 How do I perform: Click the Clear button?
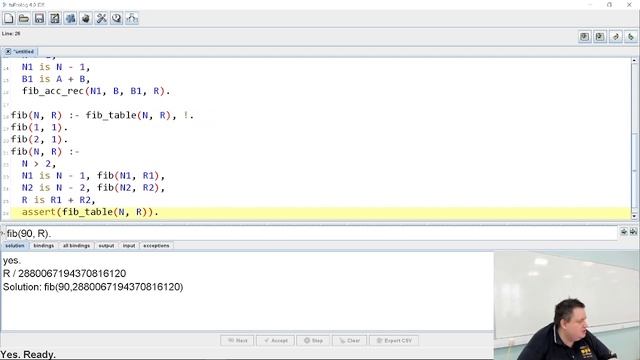(x=349, y=340)
